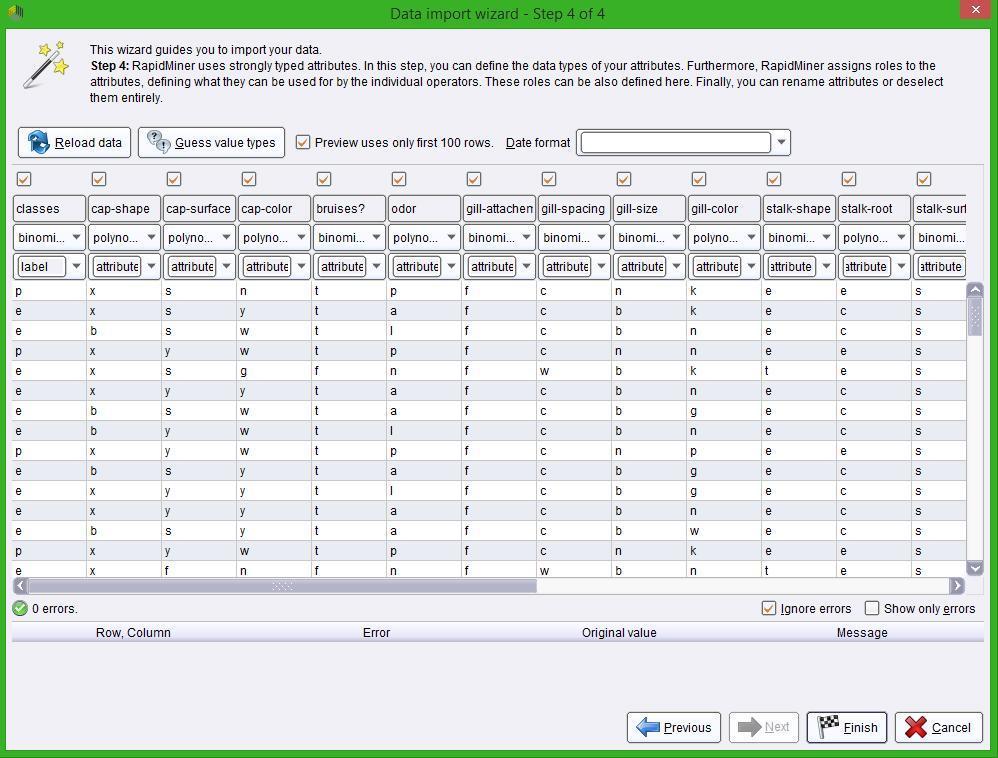Uncheck the gill-size column checkbox
This screenshot has width=998, height=758.
(x=624, y=179)
